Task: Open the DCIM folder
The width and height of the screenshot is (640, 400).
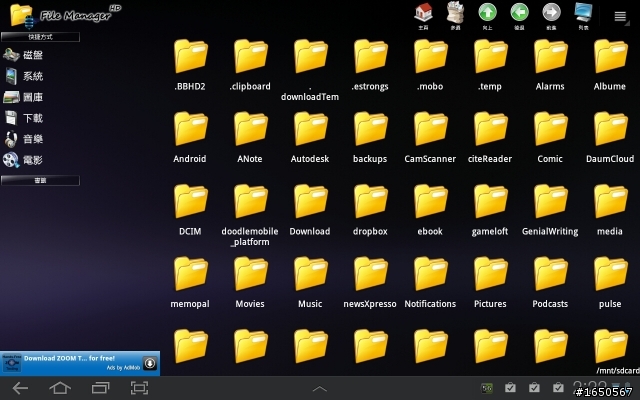Action: [190, 210]
